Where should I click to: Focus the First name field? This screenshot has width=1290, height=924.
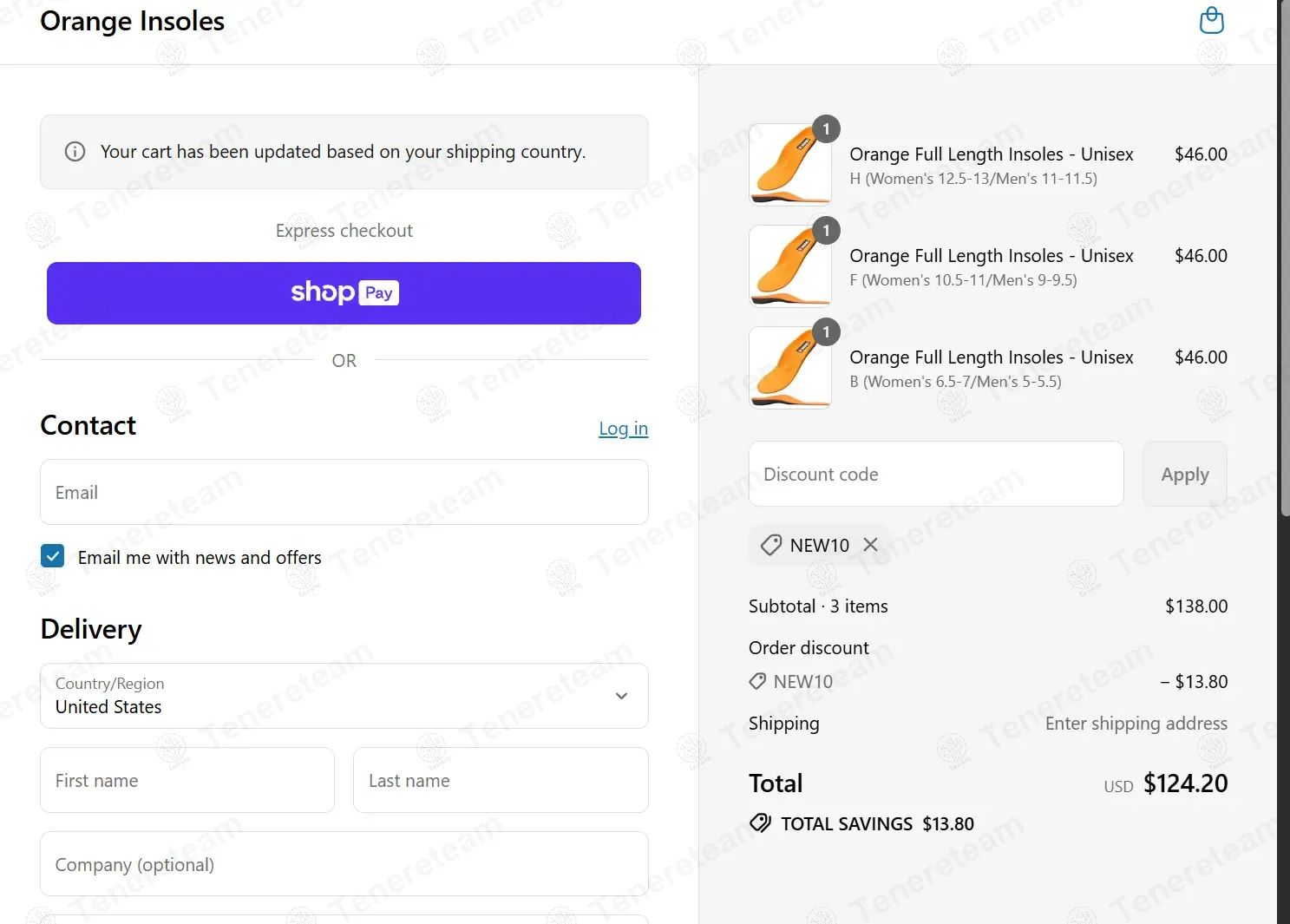pos(187,780)
